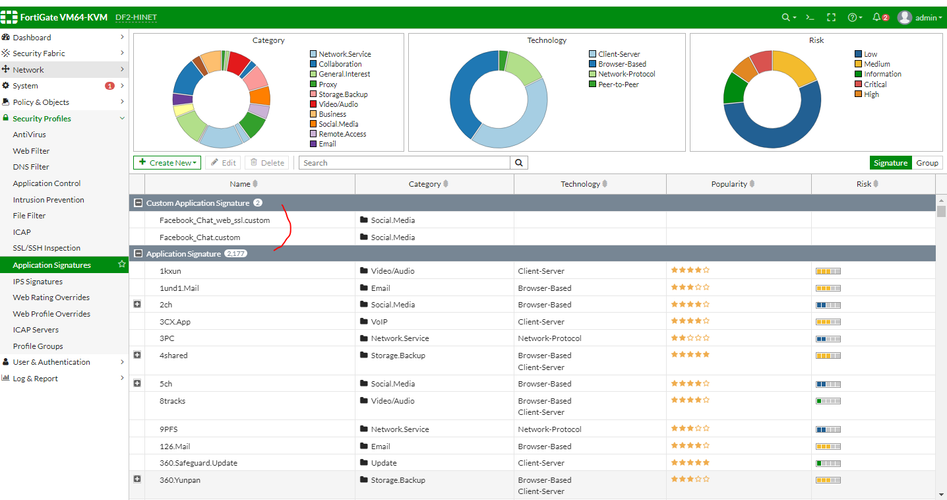The width and height of the screenshot is (947, 500).
Task: Click the Dashboard icon in sidebar
Action: [x=5, y=37]
